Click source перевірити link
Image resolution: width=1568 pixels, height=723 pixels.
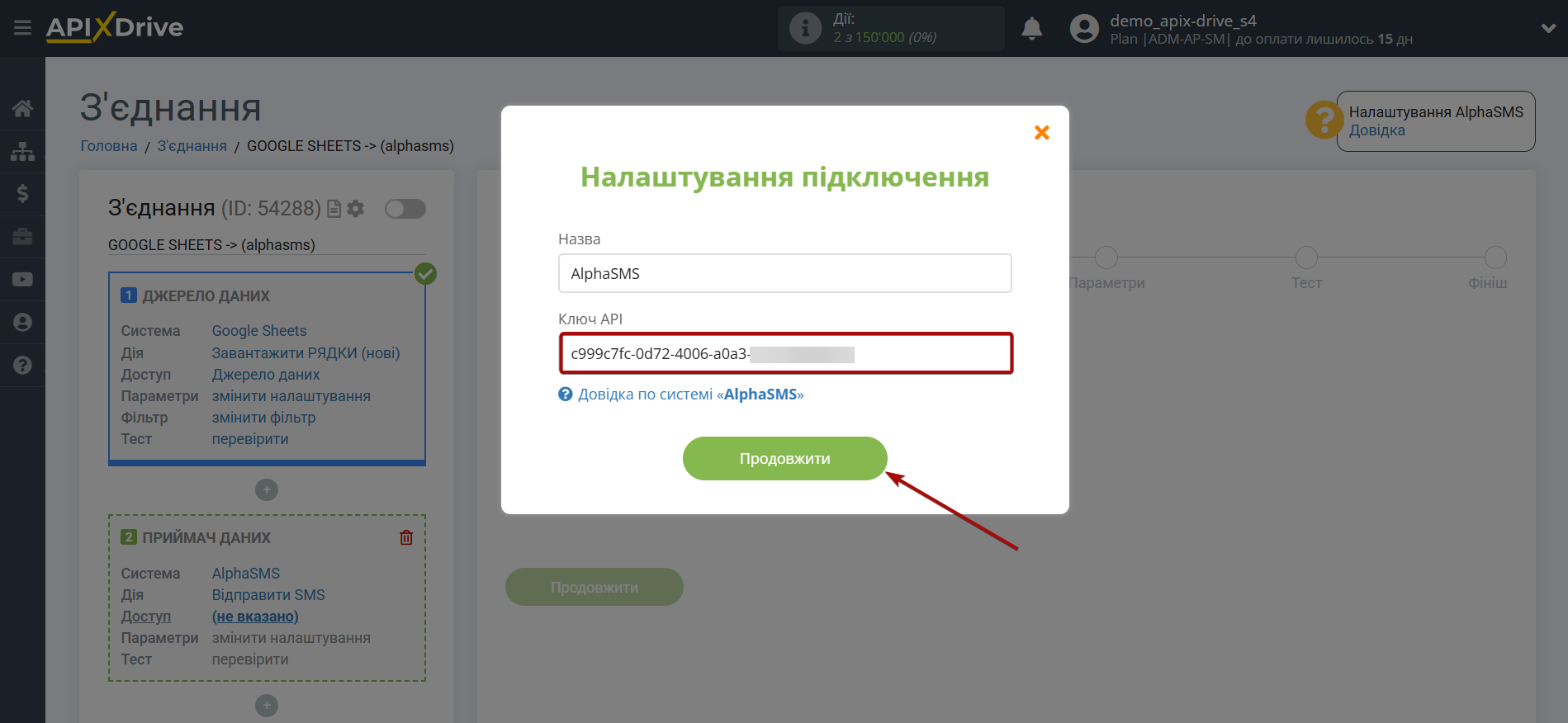(250, 439)
